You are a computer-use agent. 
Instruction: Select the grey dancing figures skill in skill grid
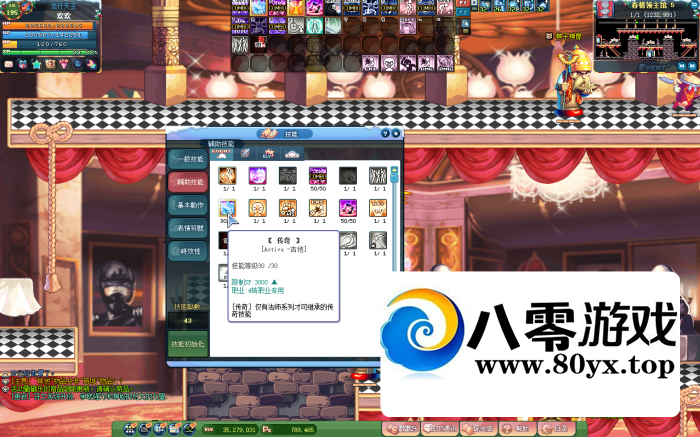coord(378,176)
